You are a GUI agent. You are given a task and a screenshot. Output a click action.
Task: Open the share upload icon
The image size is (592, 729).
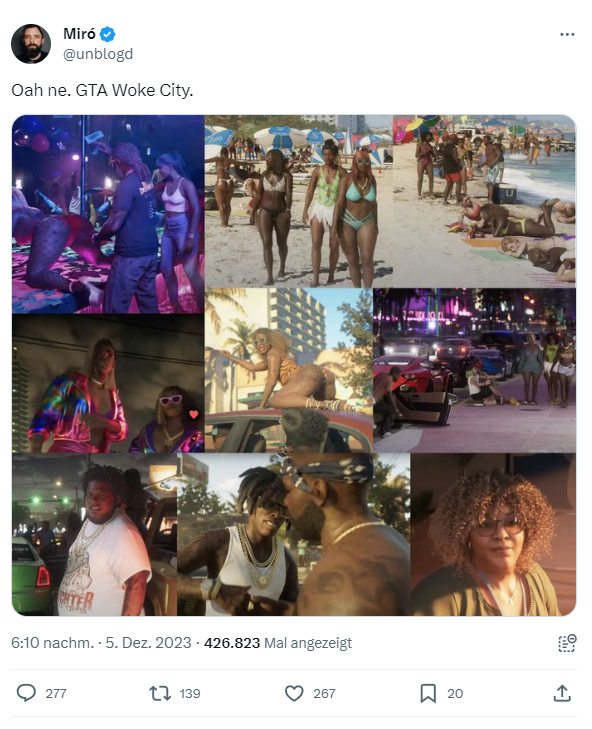coord(562,693)
